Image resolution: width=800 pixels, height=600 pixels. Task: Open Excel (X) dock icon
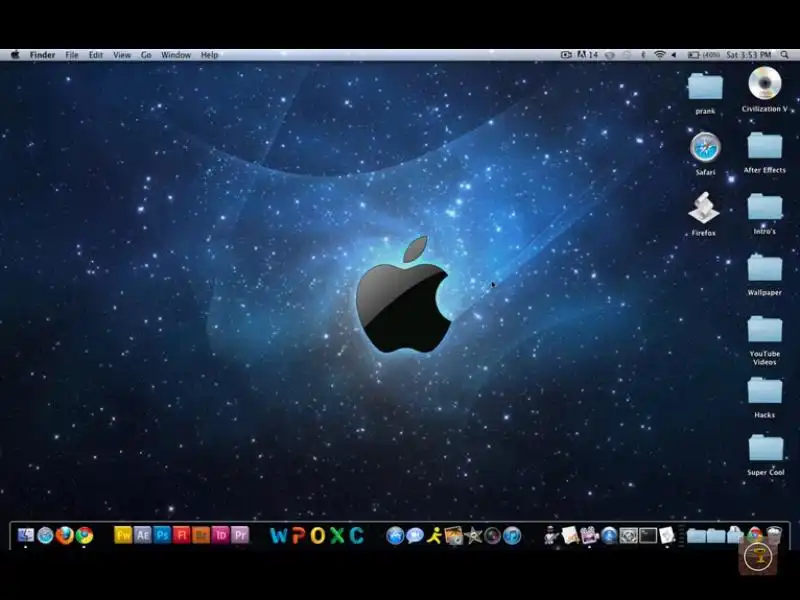point(337,535)
